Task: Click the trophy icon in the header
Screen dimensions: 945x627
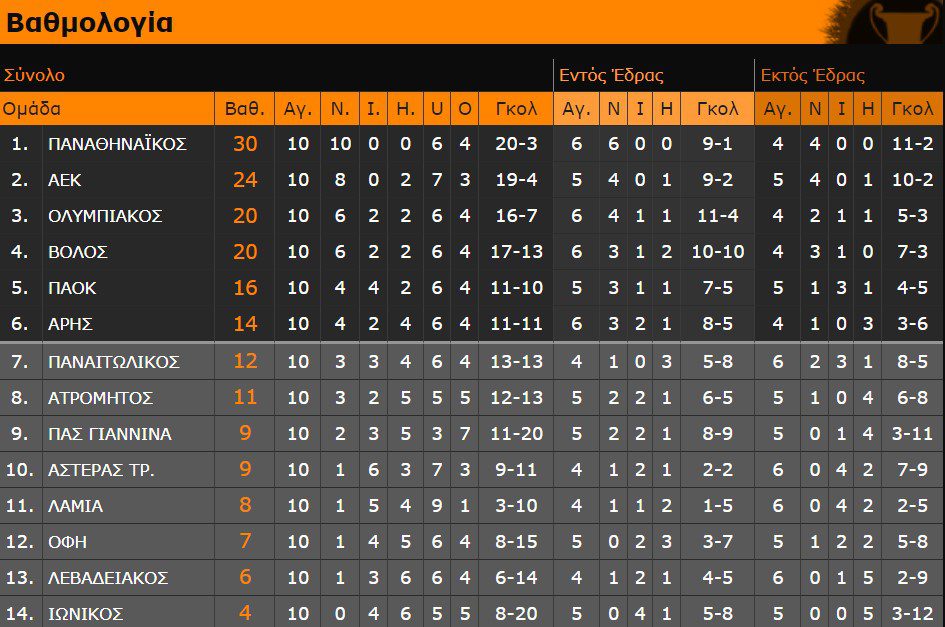Action: tap(895, 23)
